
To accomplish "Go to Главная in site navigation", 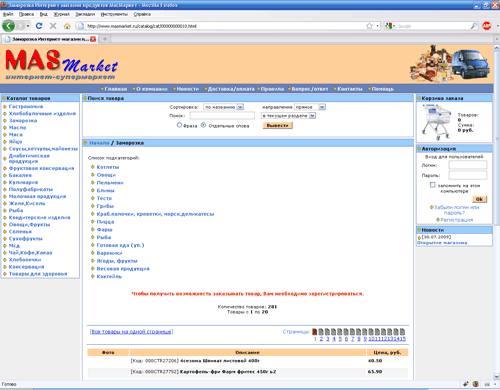I will pos(116,89).
